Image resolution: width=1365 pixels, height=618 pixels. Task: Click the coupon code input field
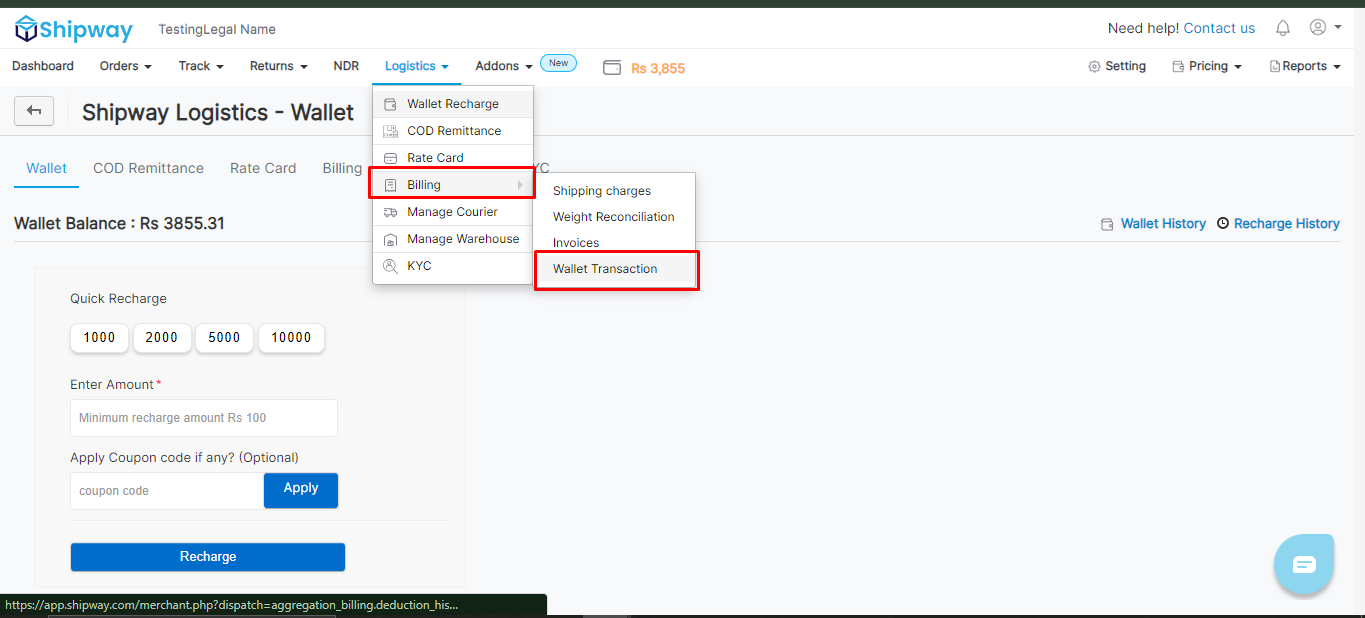point(167,491)
